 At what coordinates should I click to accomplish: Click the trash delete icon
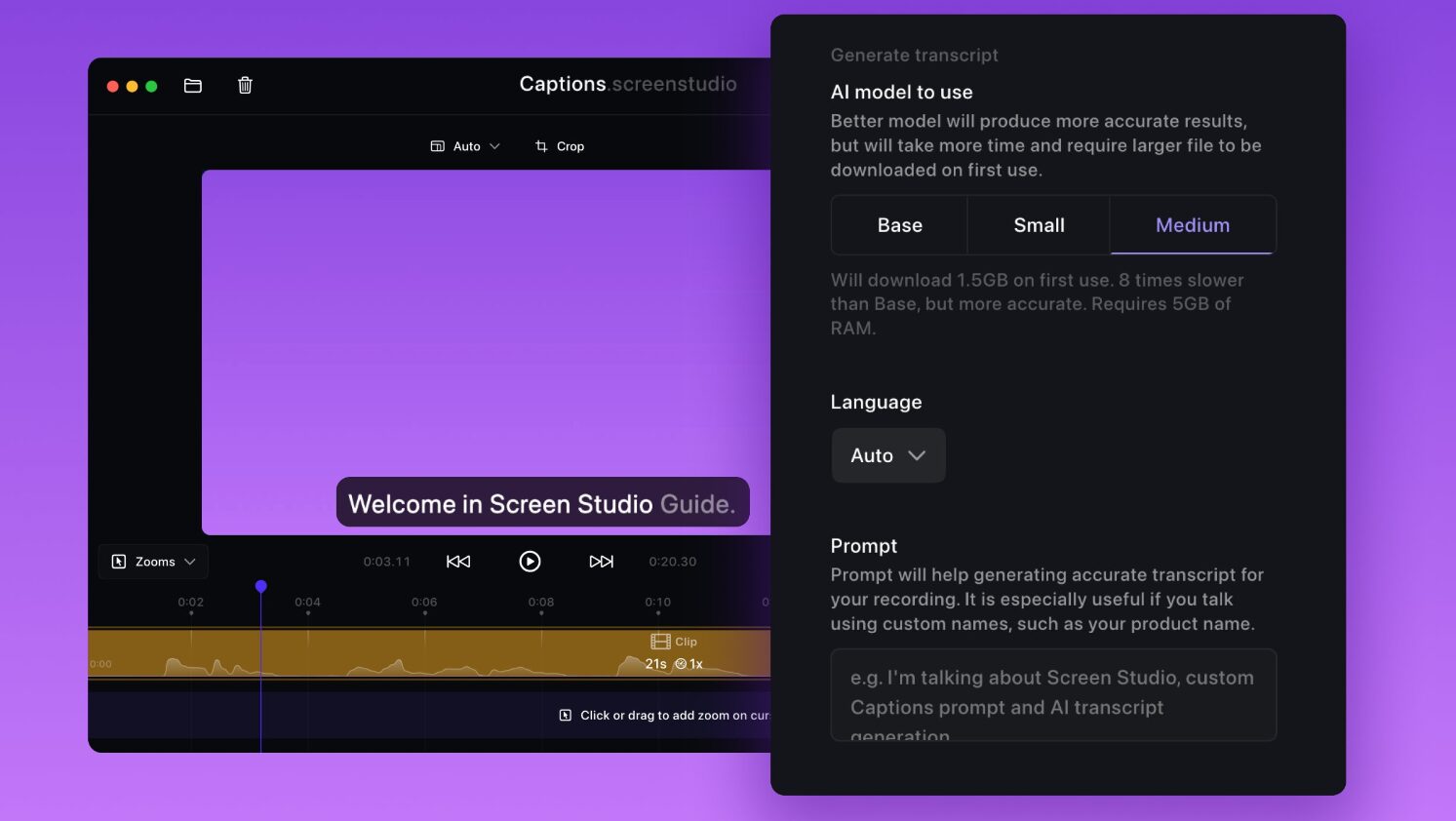pos(245,86)
